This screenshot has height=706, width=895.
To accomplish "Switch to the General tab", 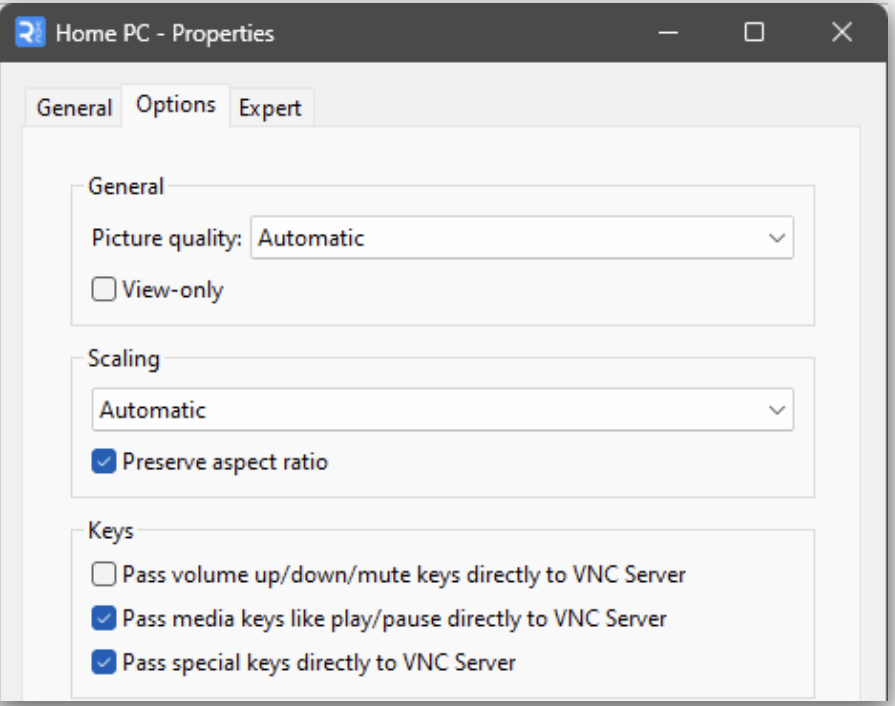I will 74,108.
